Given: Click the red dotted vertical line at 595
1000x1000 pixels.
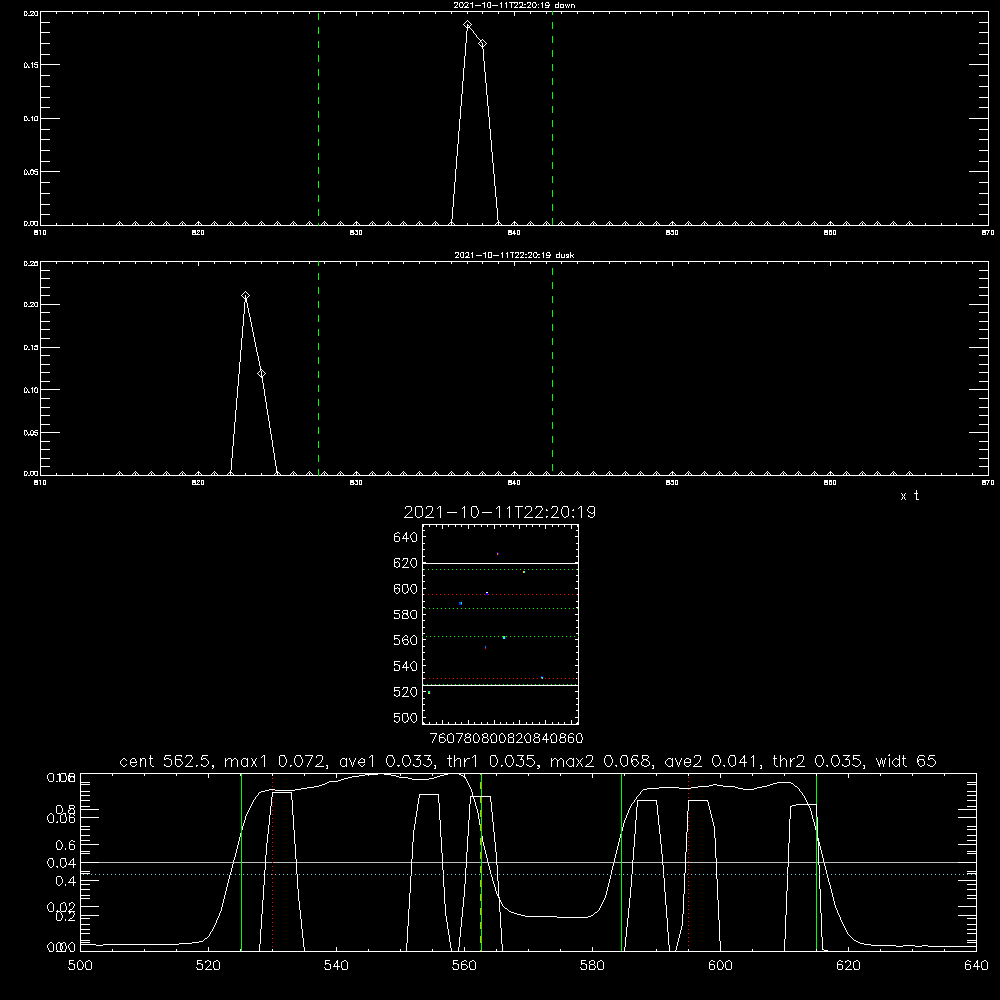Looking at the screenshot, I should 689,862.
